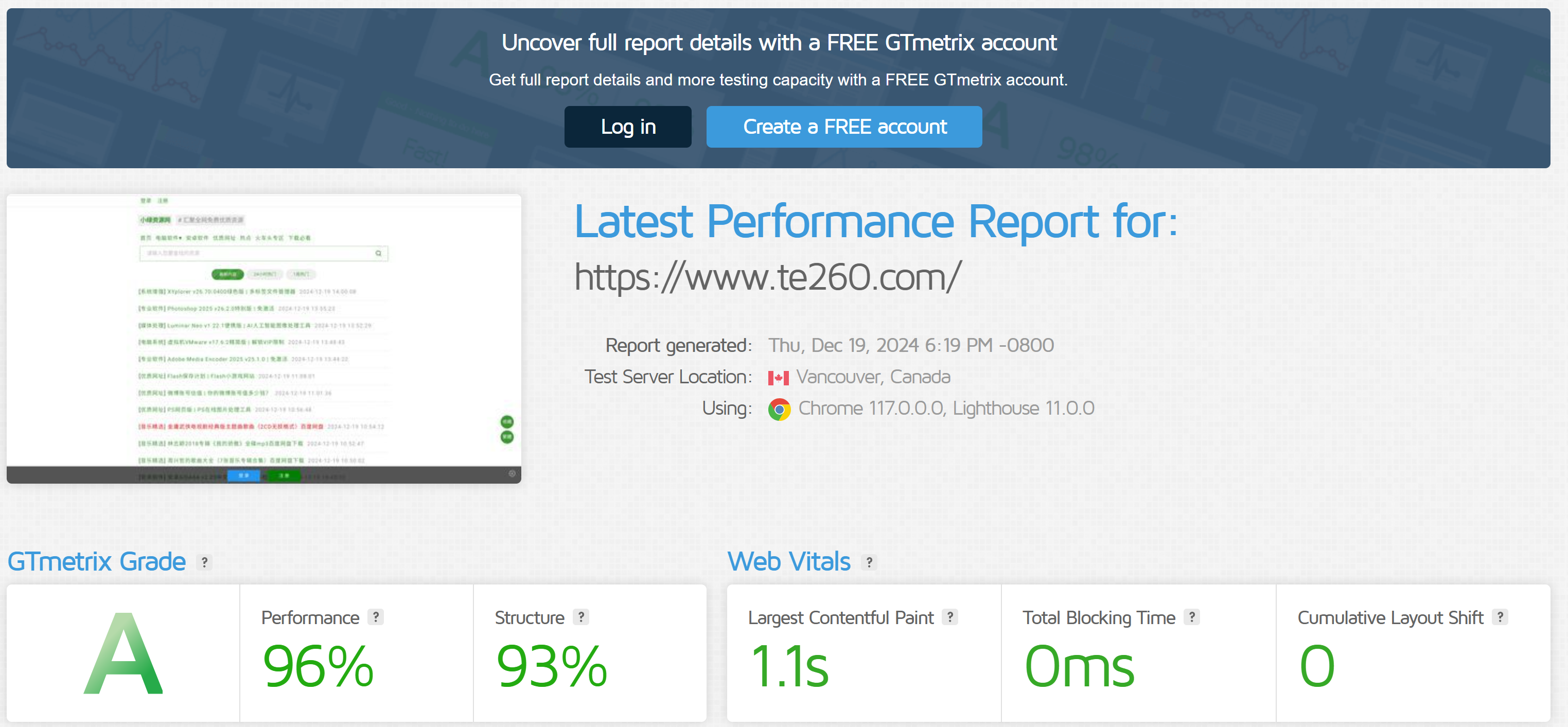This screenshot has width=1568, height=727.
Task: Click the Report generated label
Action: [x=679, y=346]
